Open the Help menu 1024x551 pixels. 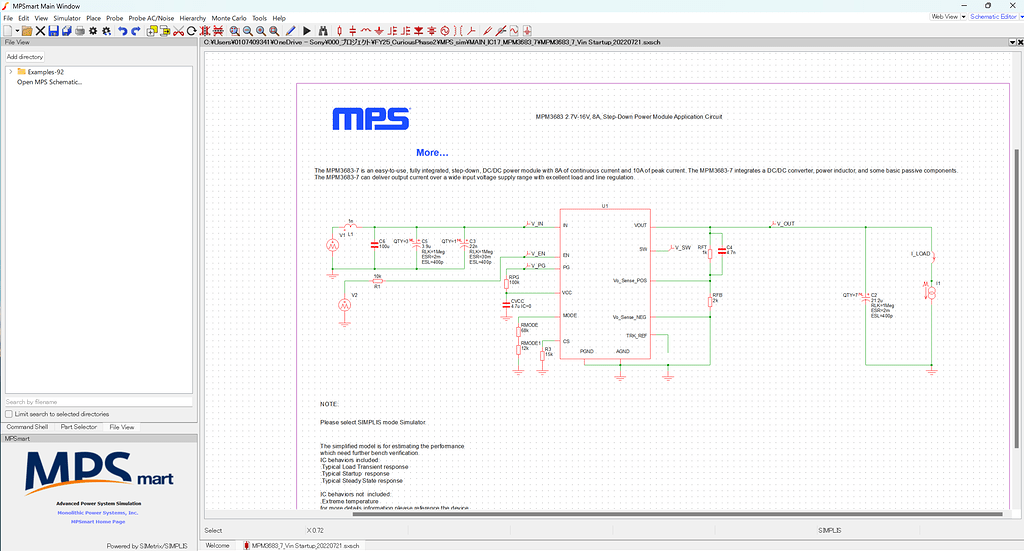pos(279,18)
